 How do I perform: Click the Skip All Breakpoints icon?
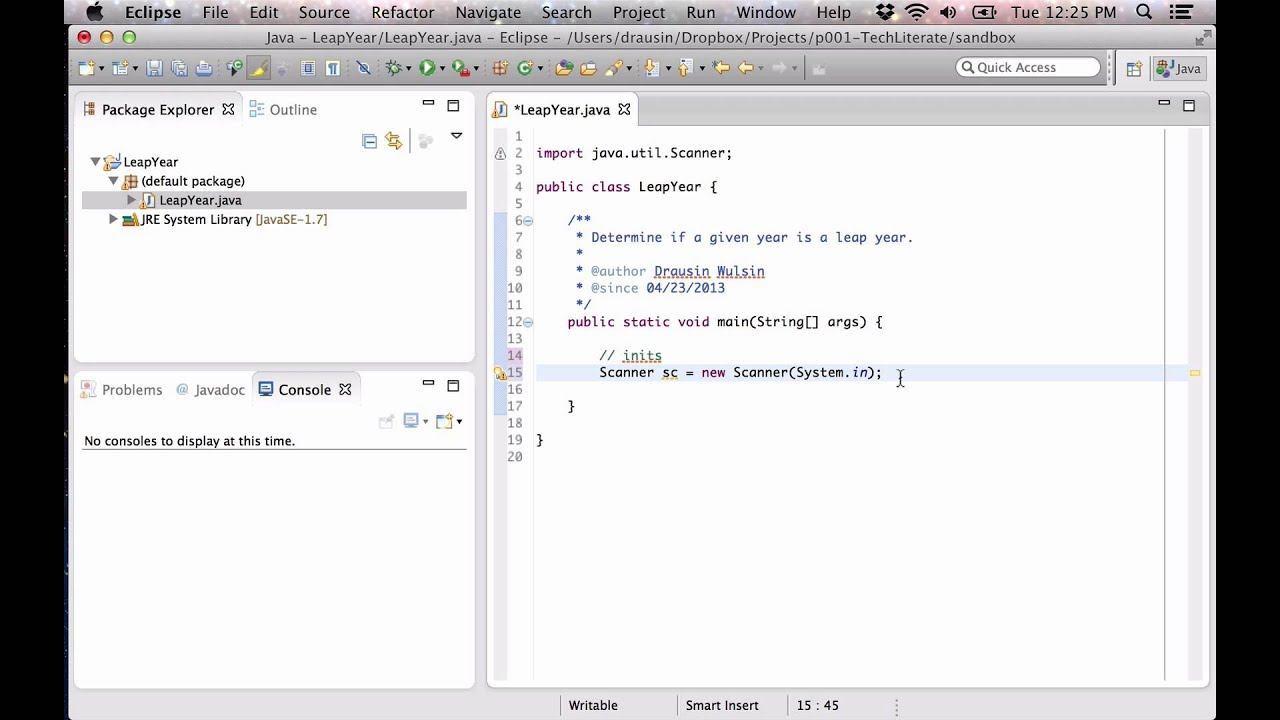coord(363,68)
